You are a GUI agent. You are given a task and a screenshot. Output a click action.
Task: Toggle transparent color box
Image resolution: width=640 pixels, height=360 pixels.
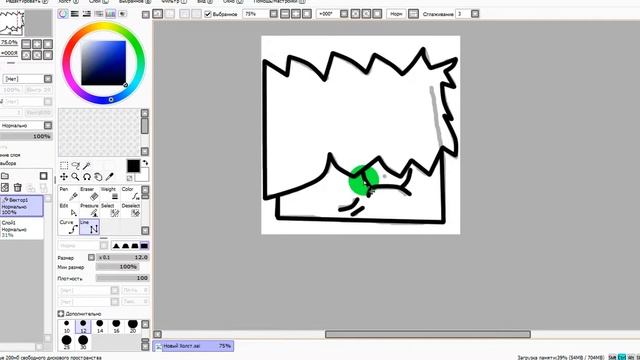129,178
